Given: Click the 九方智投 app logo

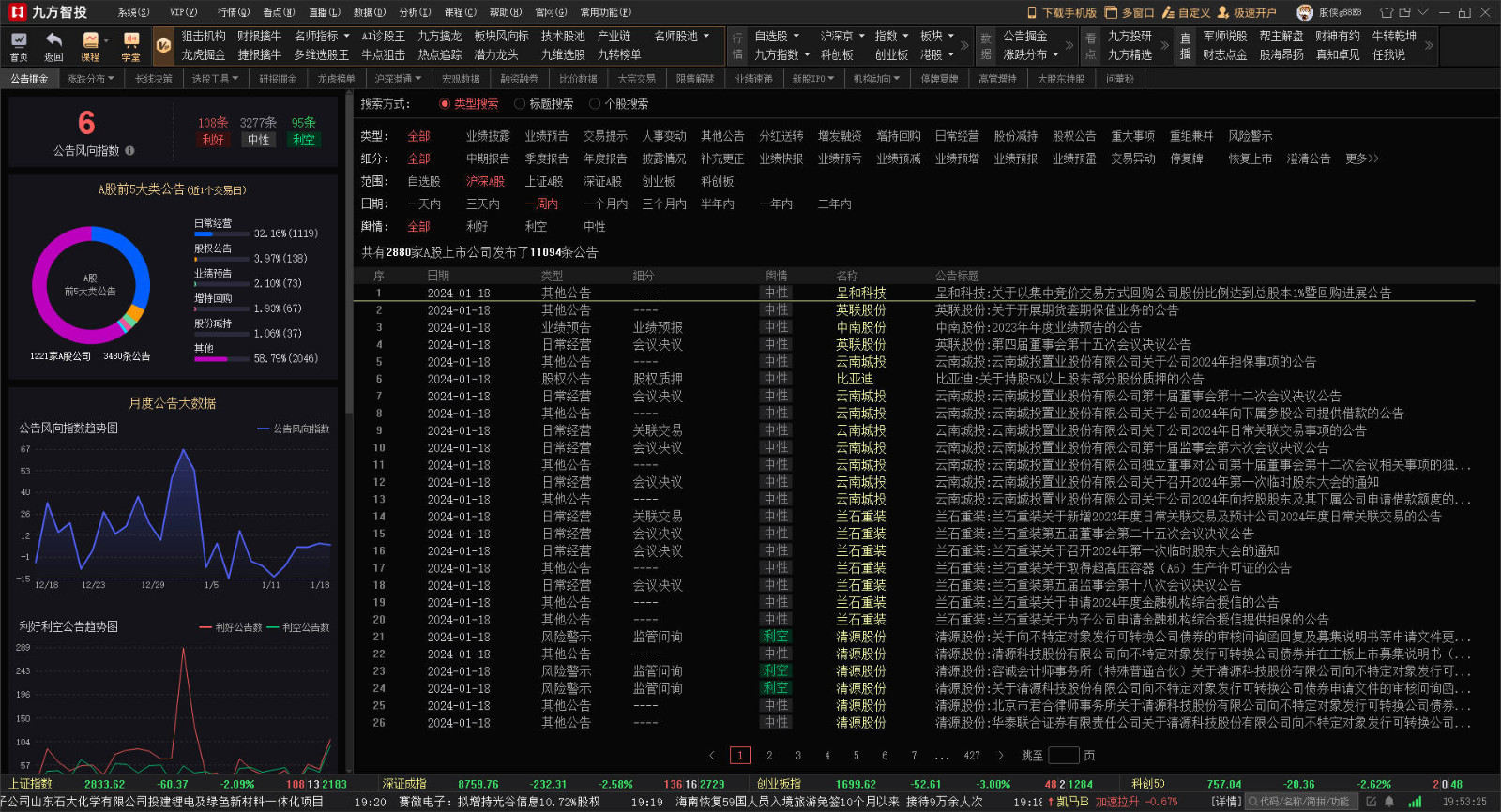Looking at the screenshot, I should [x=48, y=12].
